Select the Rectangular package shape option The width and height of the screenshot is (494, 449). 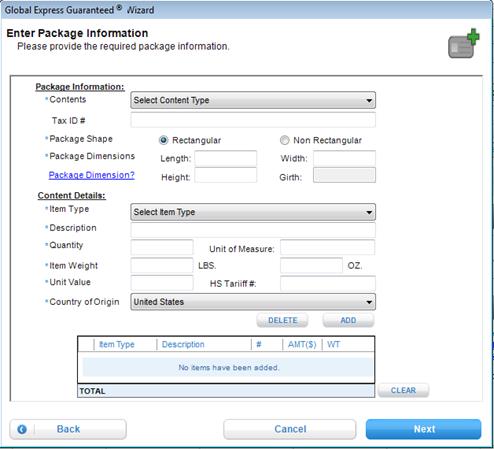point(163,140)
